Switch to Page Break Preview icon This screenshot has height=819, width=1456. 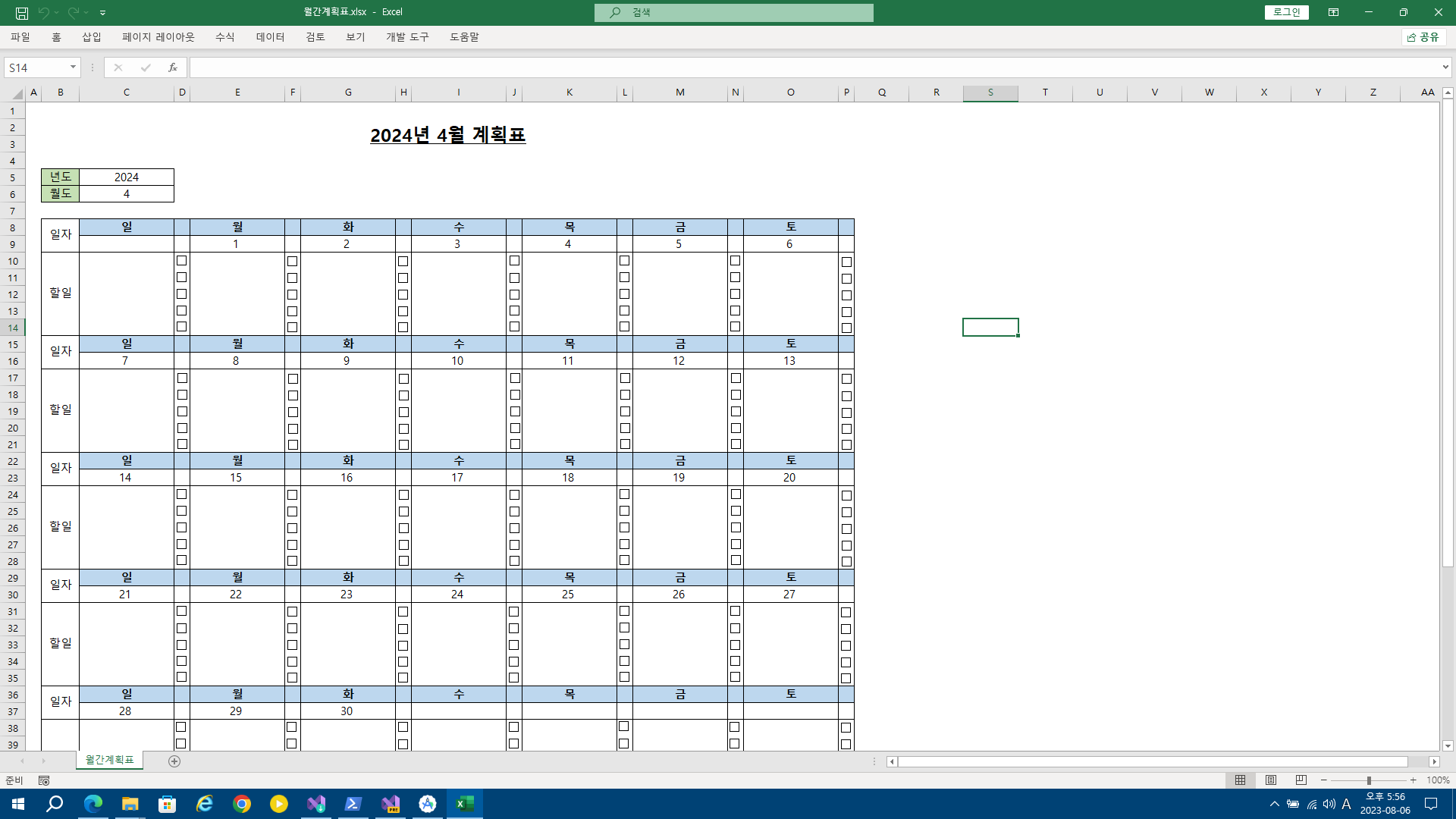(1301, 780)
